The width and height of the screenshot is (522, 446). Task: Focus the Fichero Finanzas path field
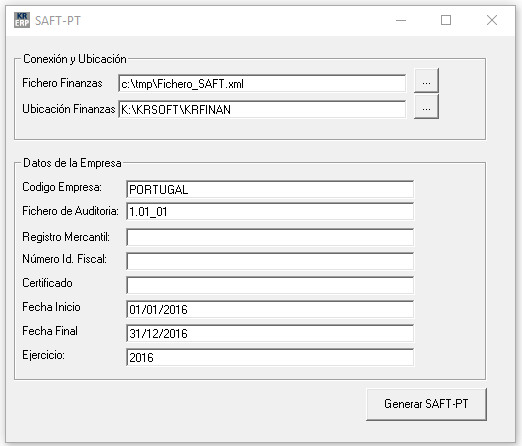pos(262,83)
